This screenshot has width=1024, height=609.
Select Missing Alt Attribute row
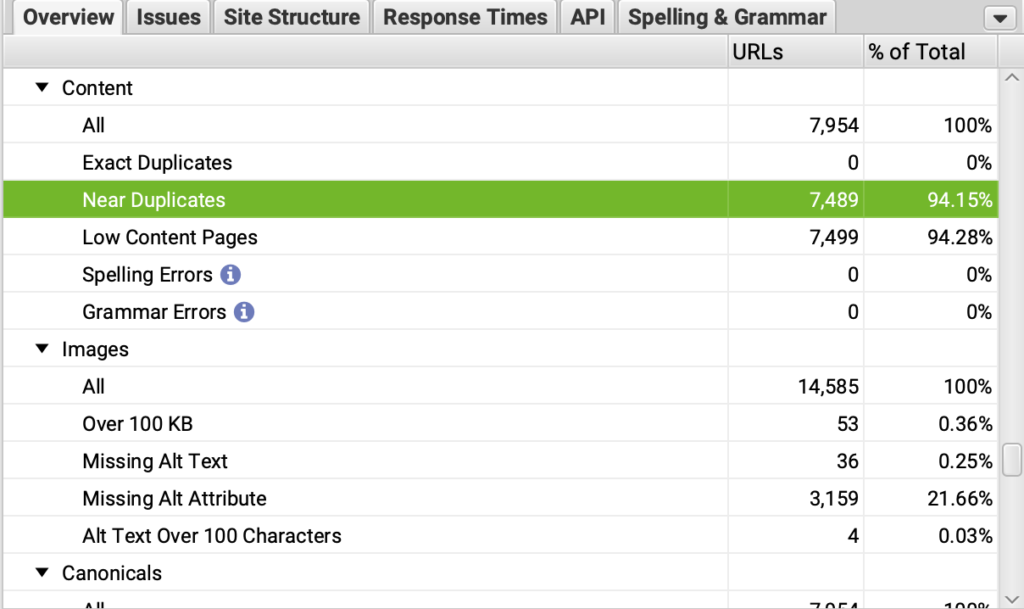pyautogui.click(x=174, y=498)
